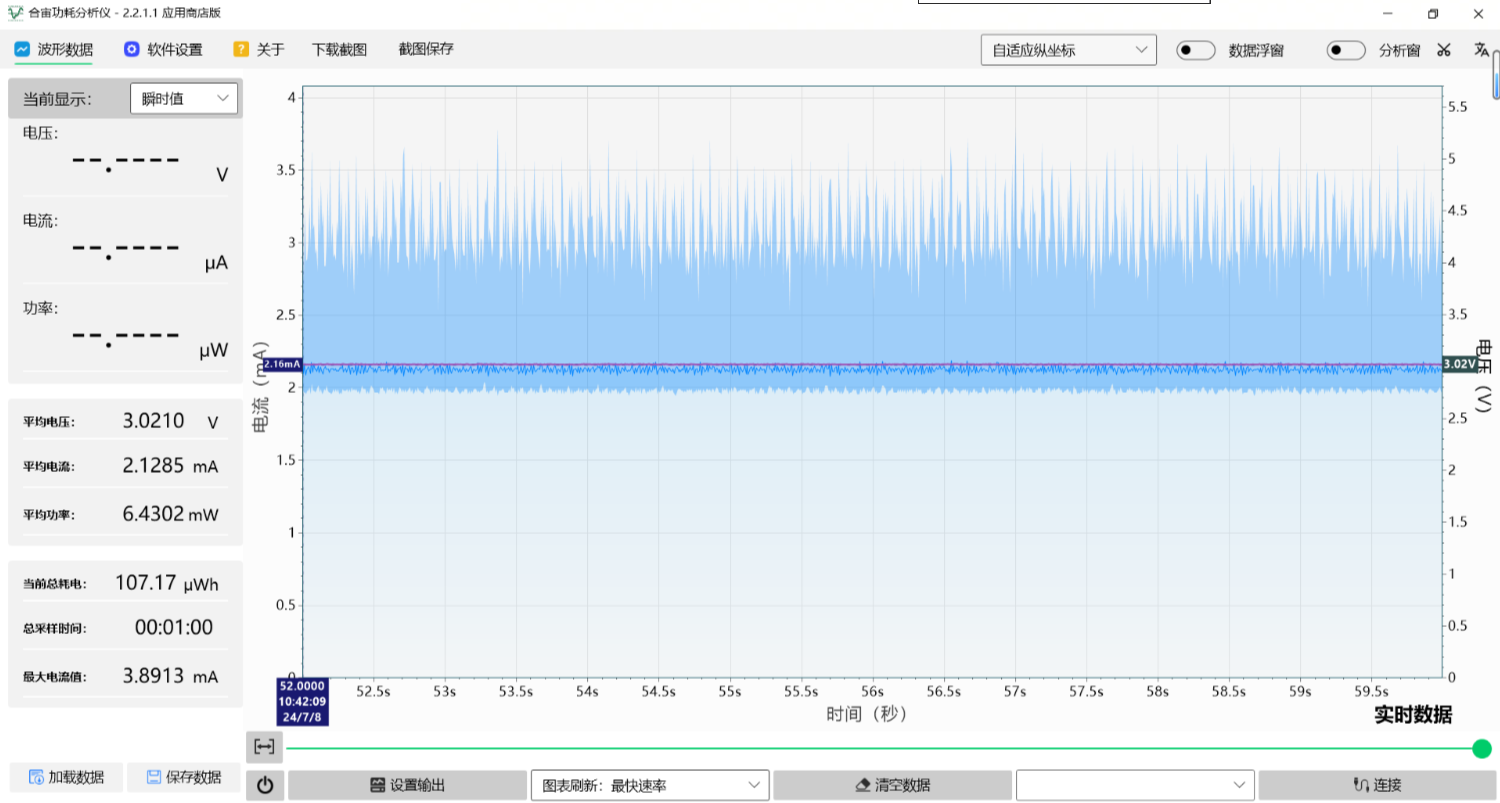Click the 总采样时间 00:01:00 value
This screenshot has width=1500, height=803.
coord(174,627)
